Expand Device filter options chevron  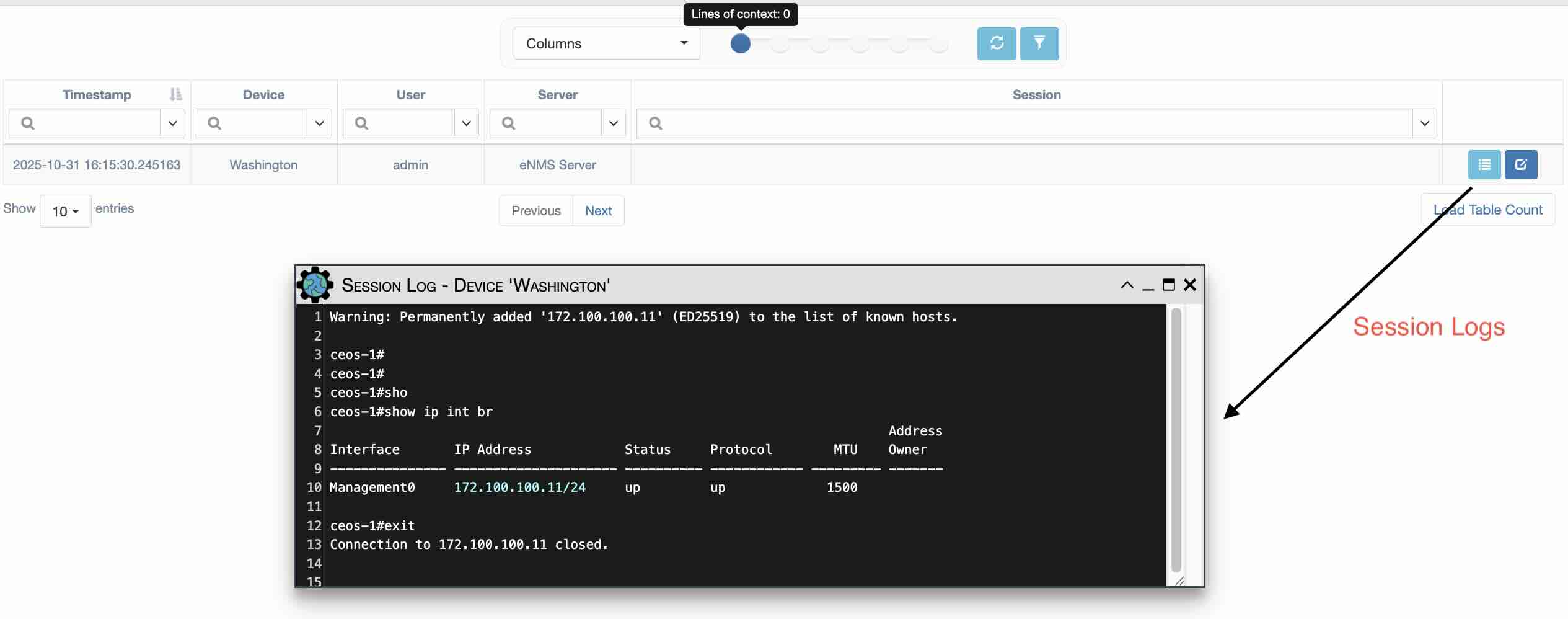pos(319,123)
